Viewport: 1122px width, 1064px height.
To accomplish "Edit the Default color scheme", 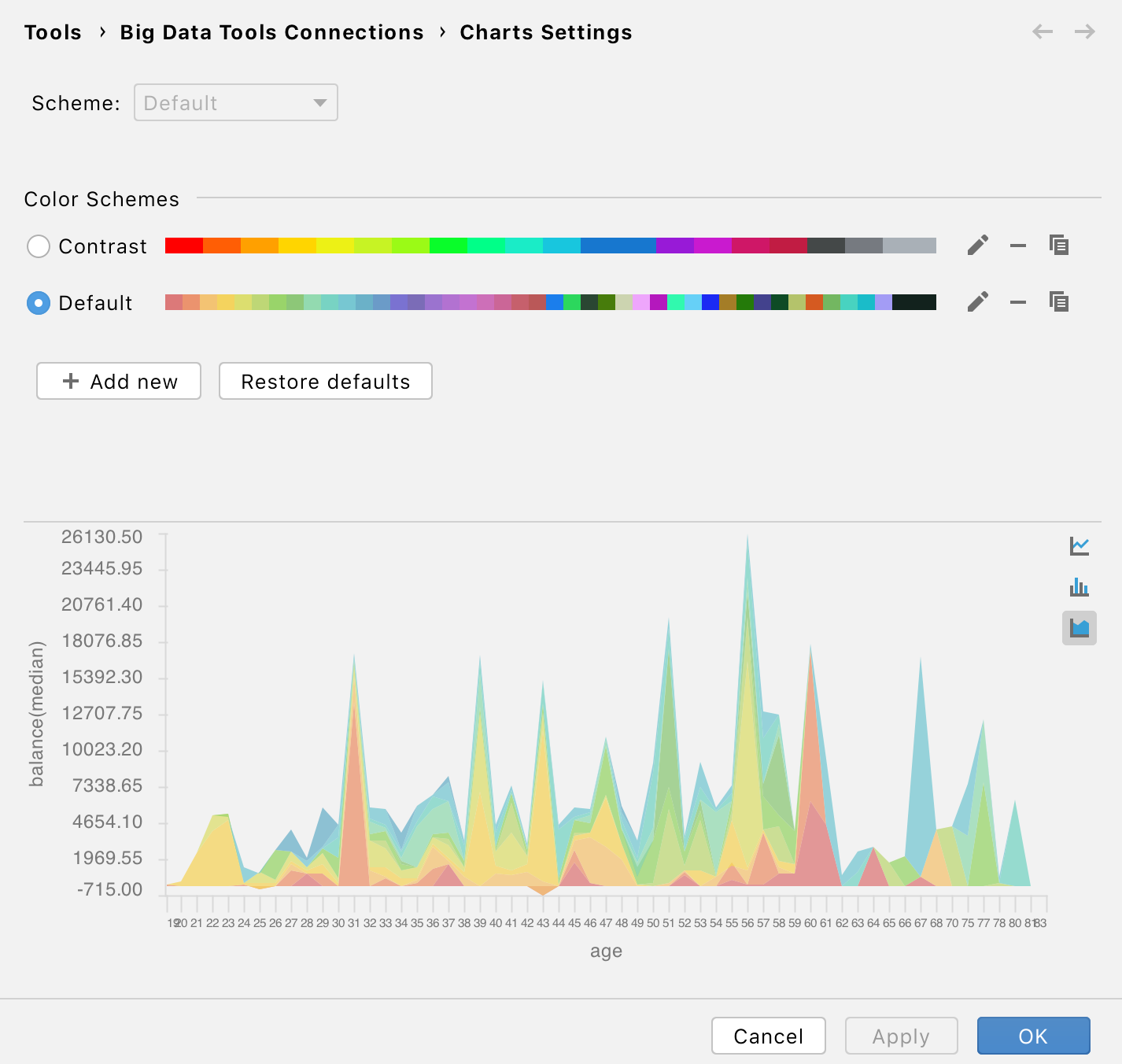I will [x=977, y=302].
